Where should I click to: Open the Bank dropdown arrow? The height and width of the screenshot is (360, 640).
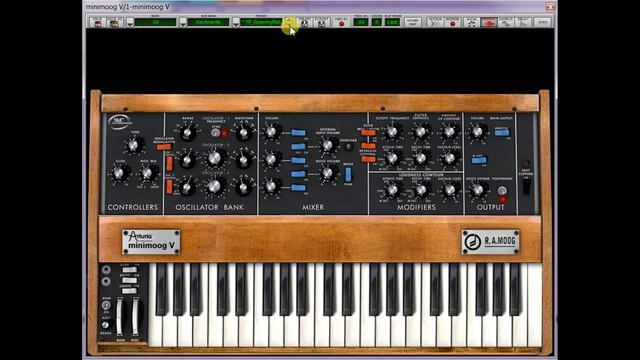coord(130,23)
